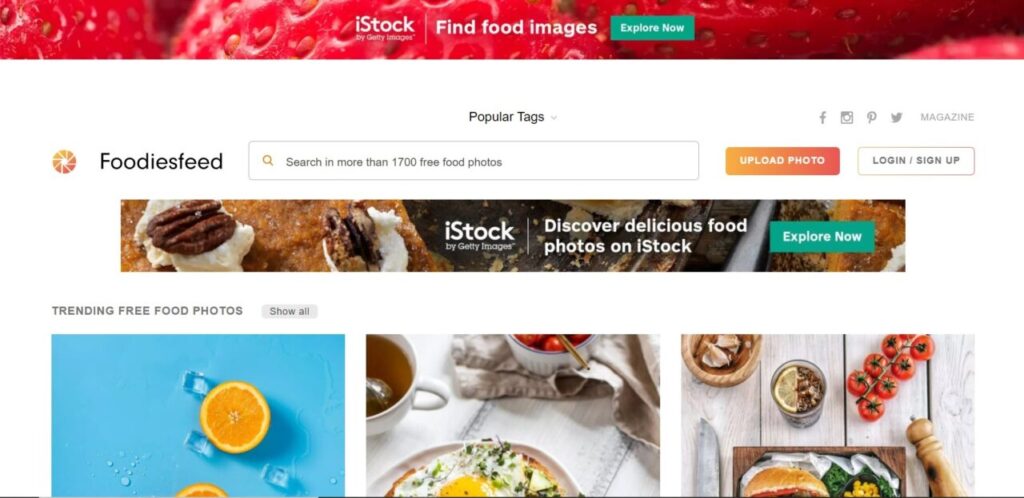Click the Foodiesfeed site name text
Image resolution: width=1024 pixels, height=498 pixels.
pyautogui.click(x=161, y=161)
